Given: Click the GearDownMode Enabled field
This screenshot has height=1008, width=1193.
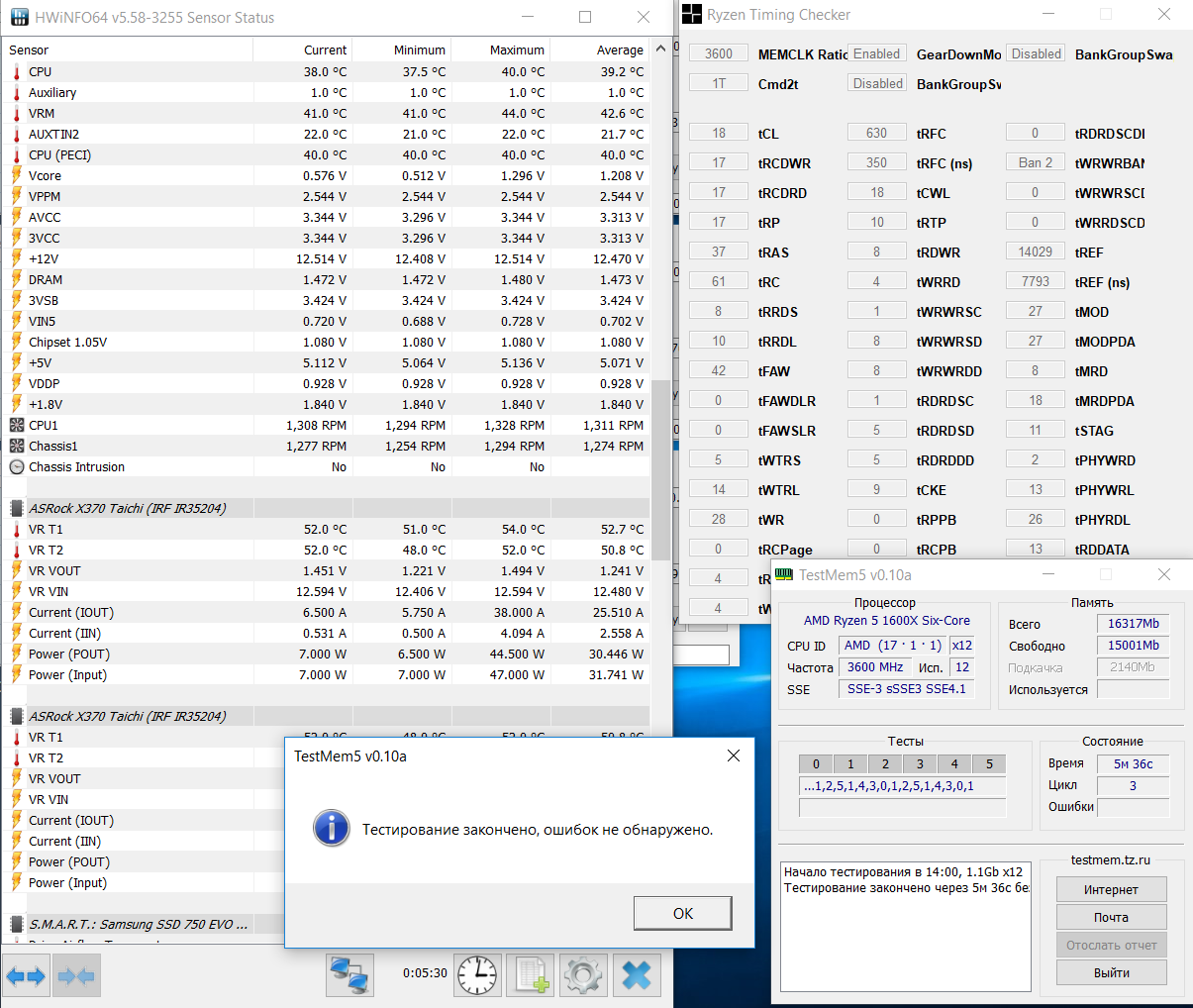Looking at the screenshot, I should [x=877, y=53].
